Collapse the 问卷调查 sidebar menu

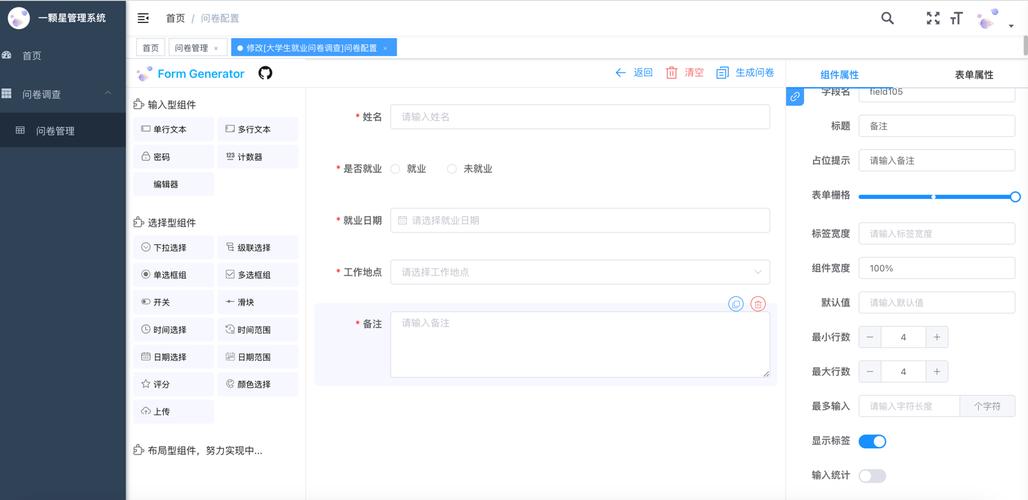(63, 94)
